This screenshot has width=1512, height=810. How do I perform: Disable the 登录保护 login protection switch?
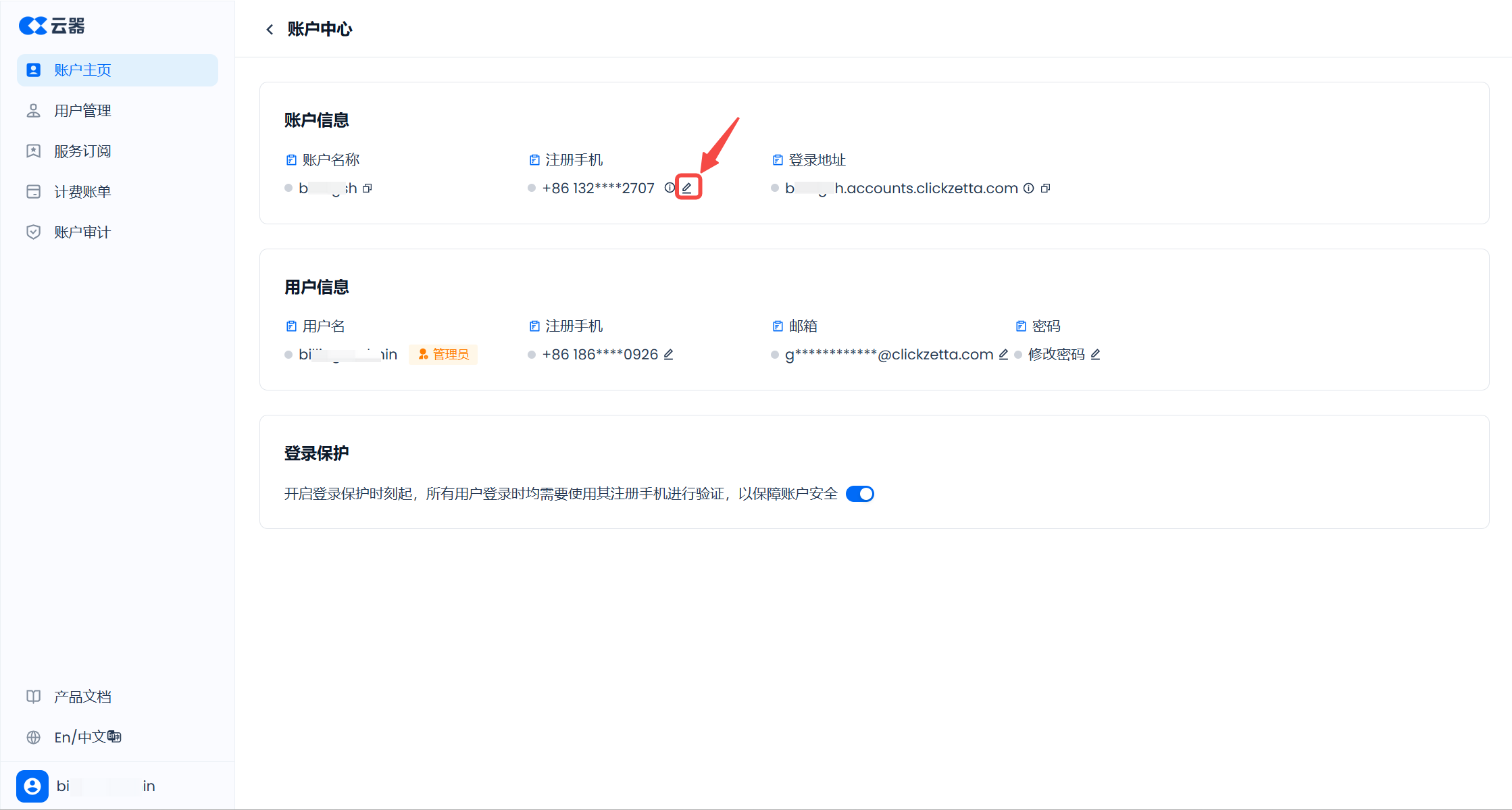[x=859, y=494]
